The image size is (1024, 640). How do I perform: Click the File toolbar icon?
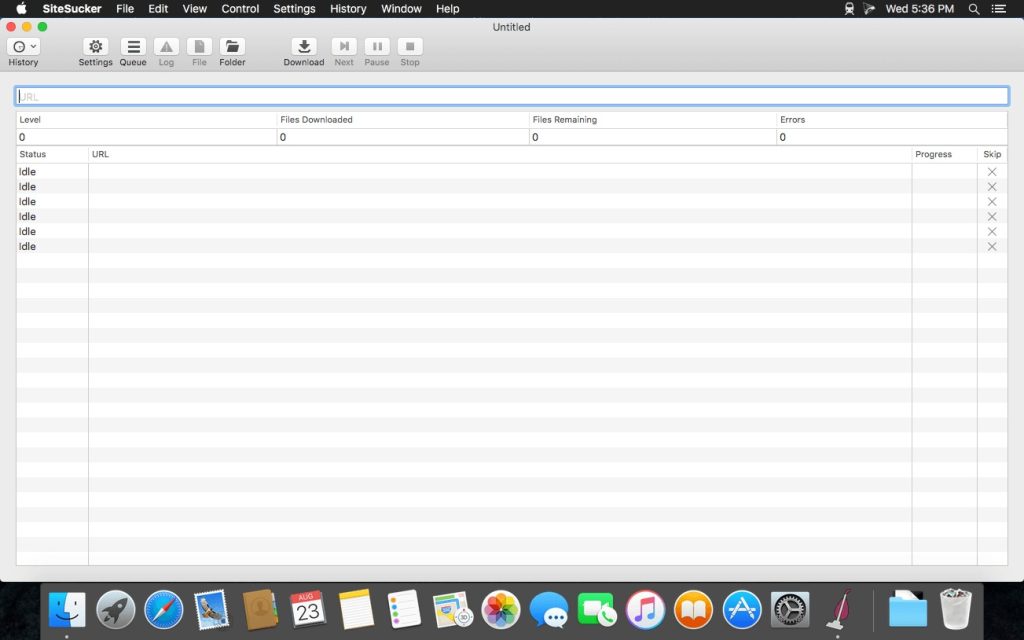tap(199, 47)
